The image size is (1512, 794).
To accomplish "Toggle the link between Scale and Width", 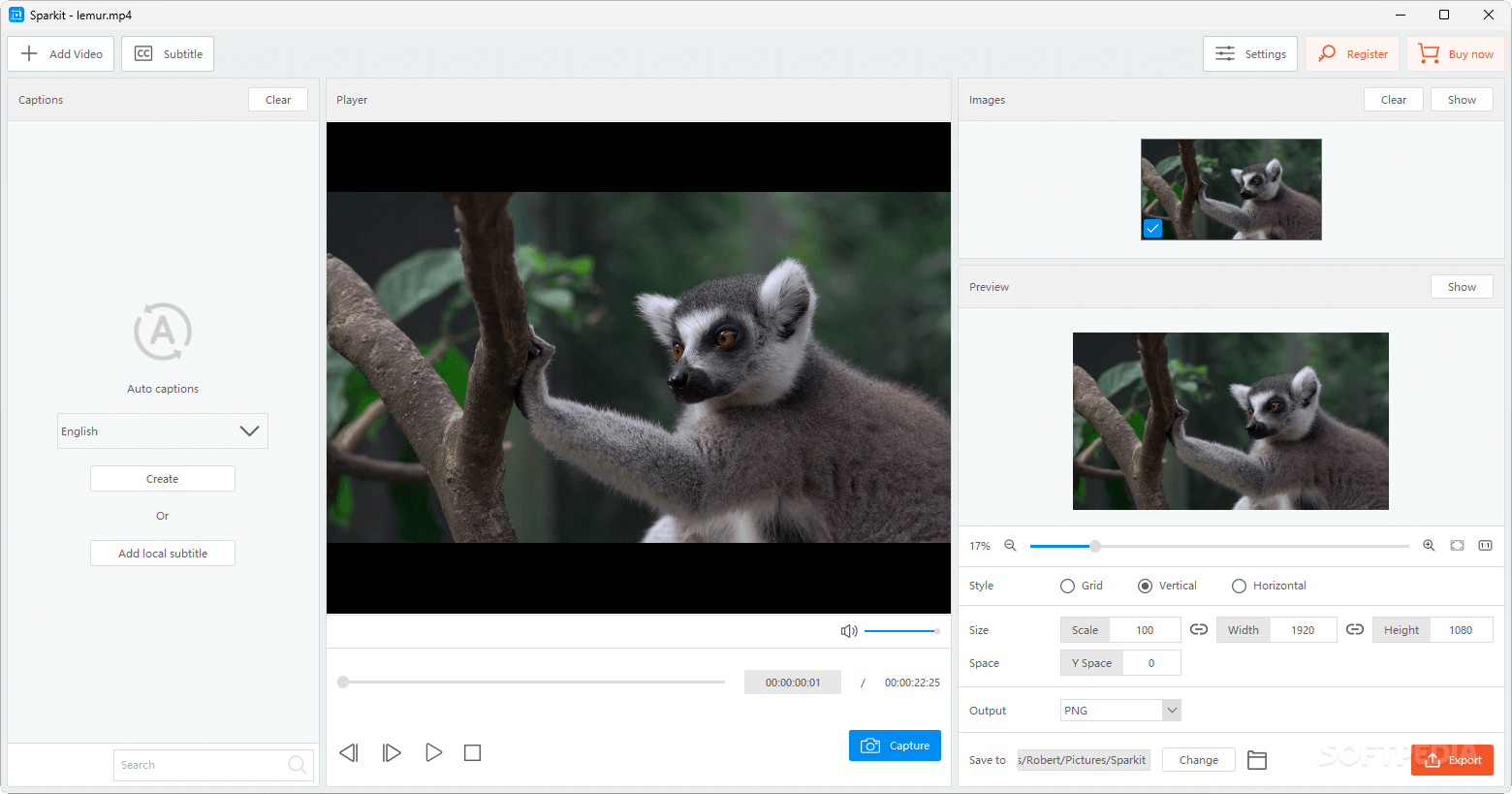I will (1199, 629).
